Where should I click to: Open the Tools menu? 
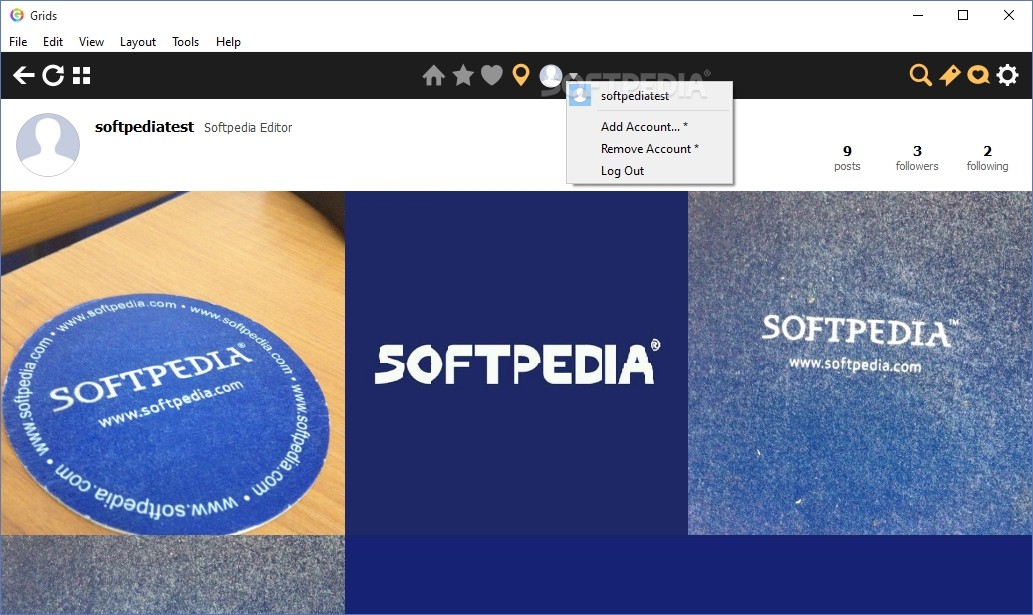pos(185,41)
